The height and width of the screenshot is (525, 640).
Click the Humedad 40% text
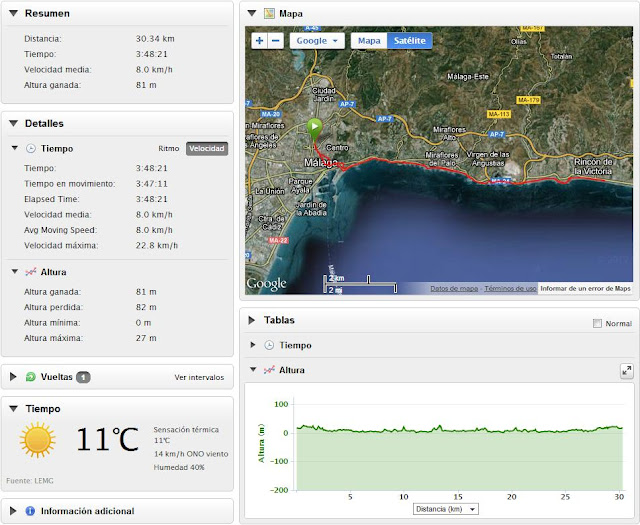pyautogui.click(x=179, y=467)
